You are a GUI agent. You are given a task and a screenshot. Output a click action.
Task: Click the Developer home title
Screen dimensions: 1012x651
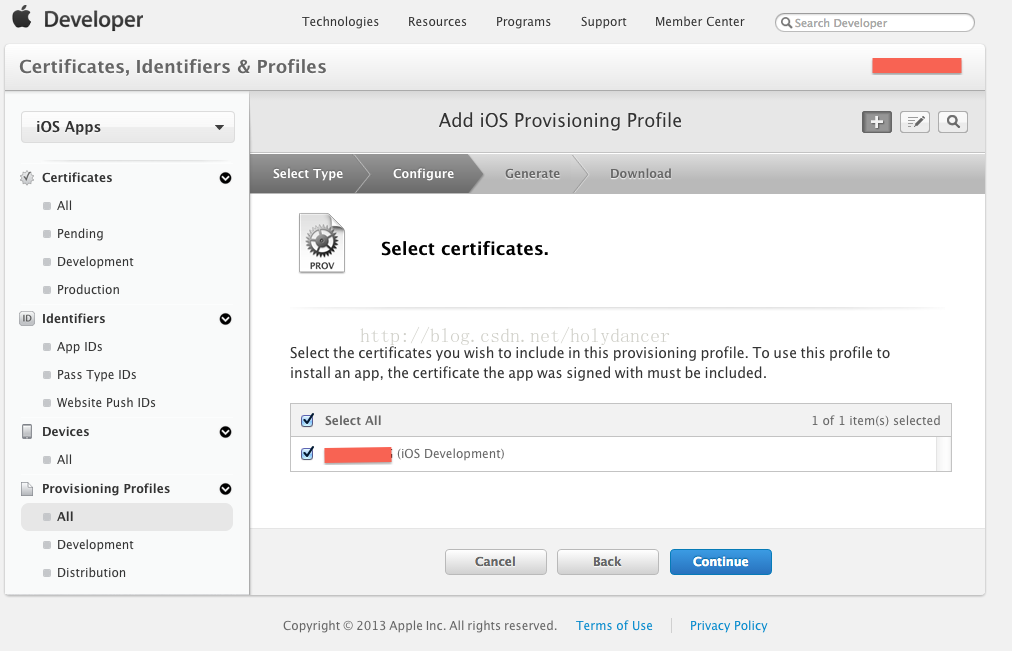94,19
